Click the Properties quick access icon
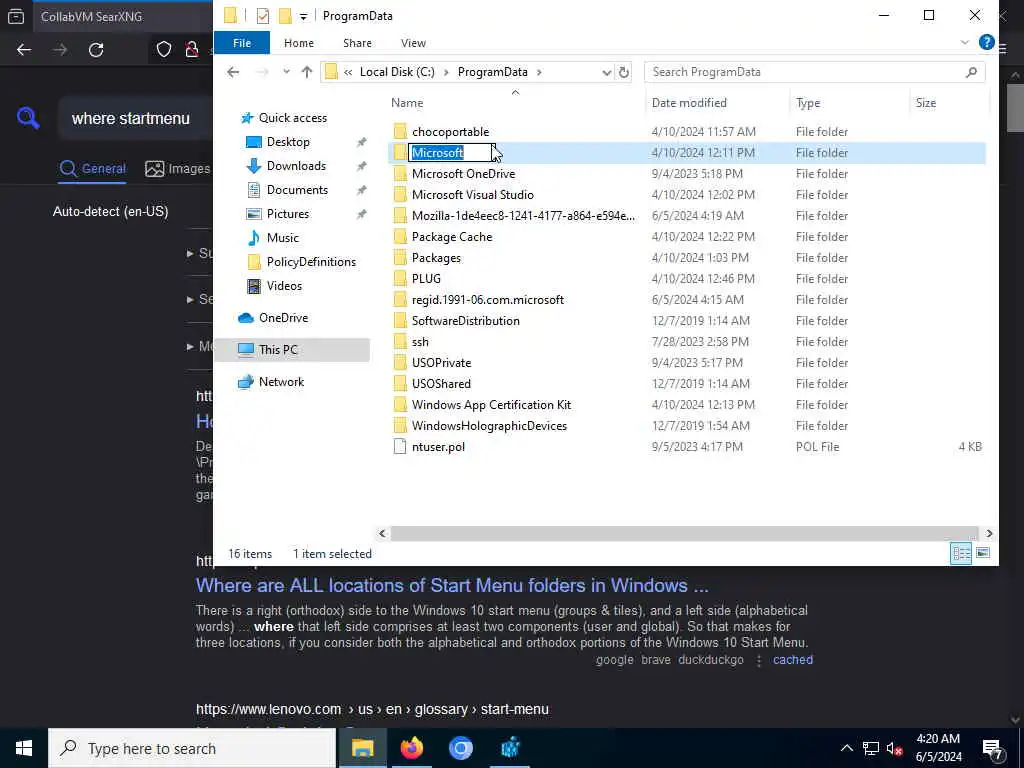Image resolution: width=1024 pixels, height=768 pixels. (263, 16)
